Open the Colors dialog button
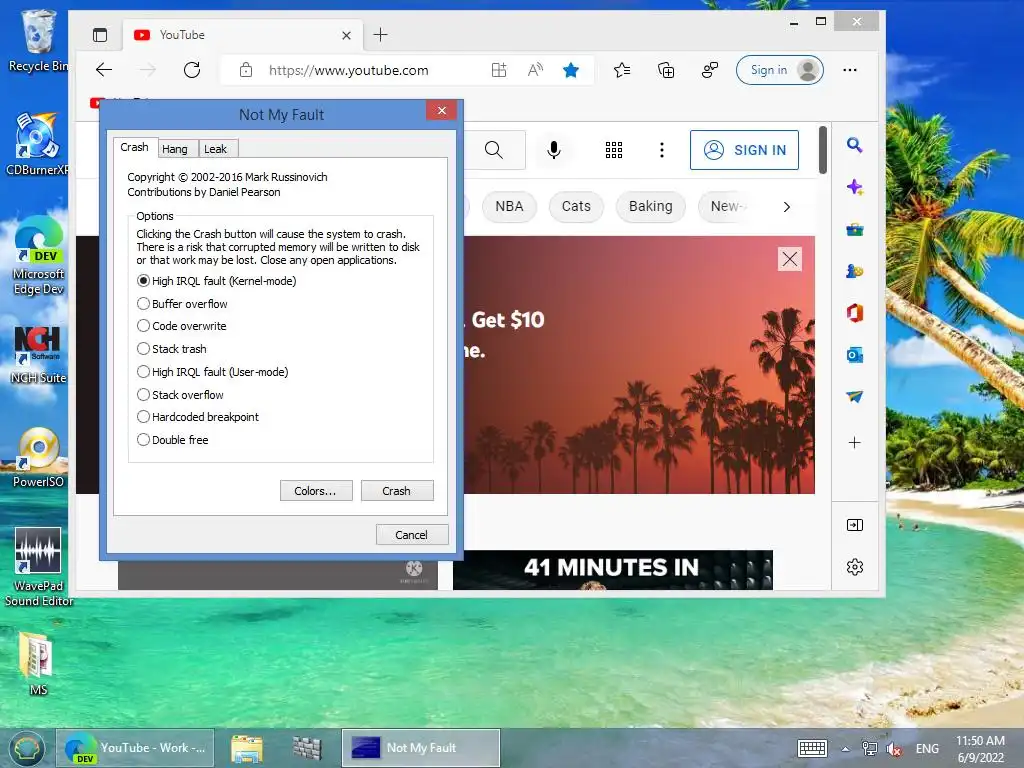1024x768 pixels. [315, 491]
